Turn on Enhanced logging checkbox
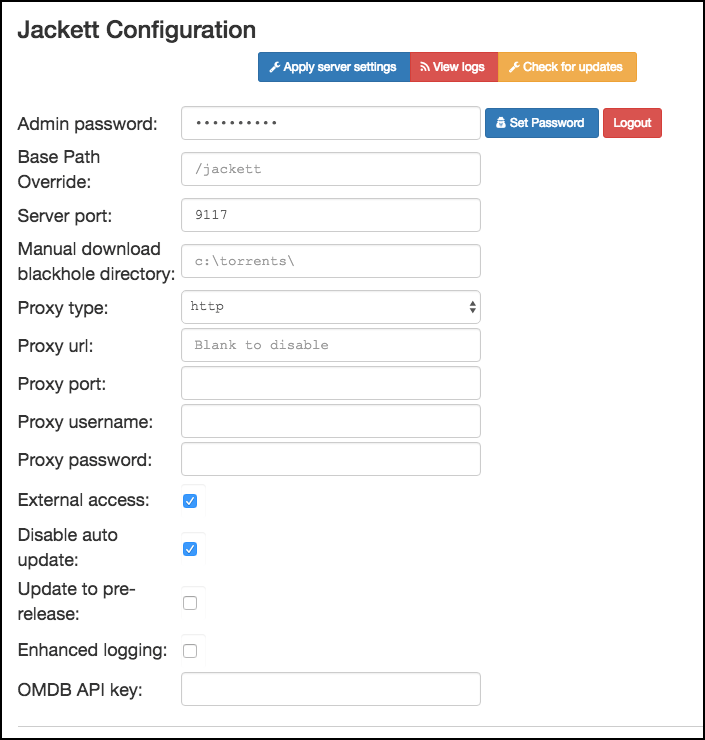Image resolution: width=705 pixels, height=740 pixels. click(x=190, y=651)
